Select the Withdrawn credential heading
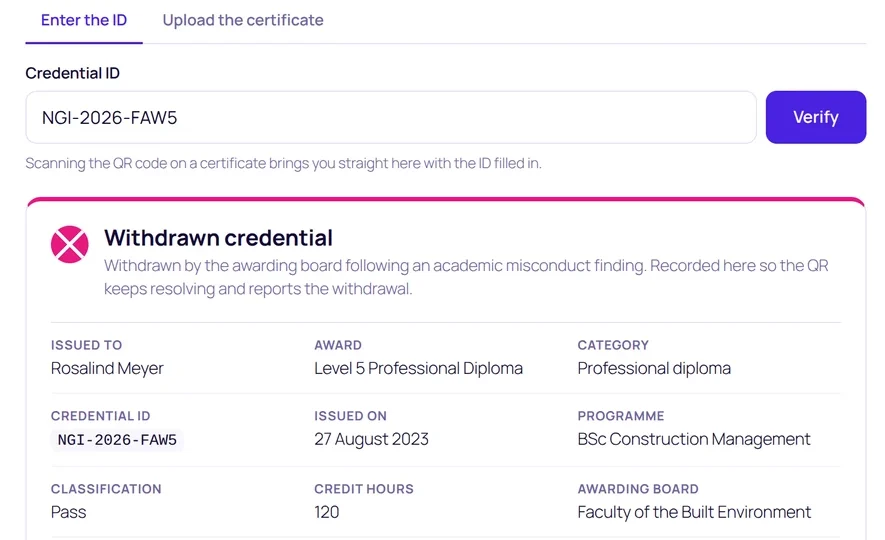The image size is (885, 540). click(218, 238)
